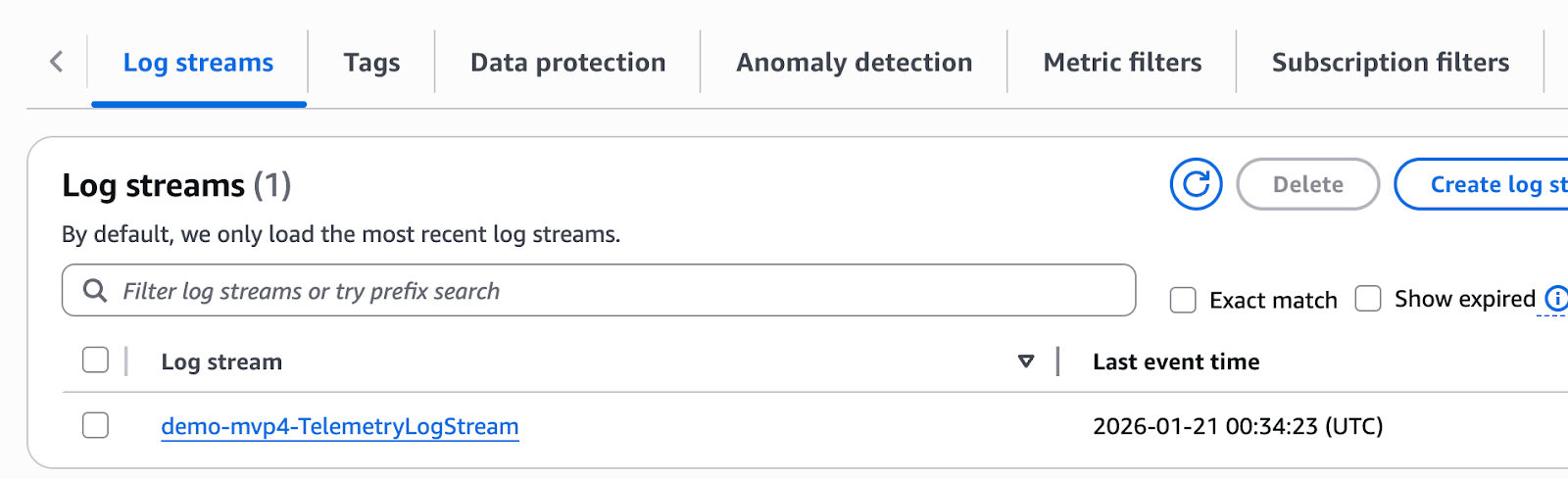The height and width of the screenshot is (479, 1568).
Task: Switch to Data protection tab
Action: (567, 63)
